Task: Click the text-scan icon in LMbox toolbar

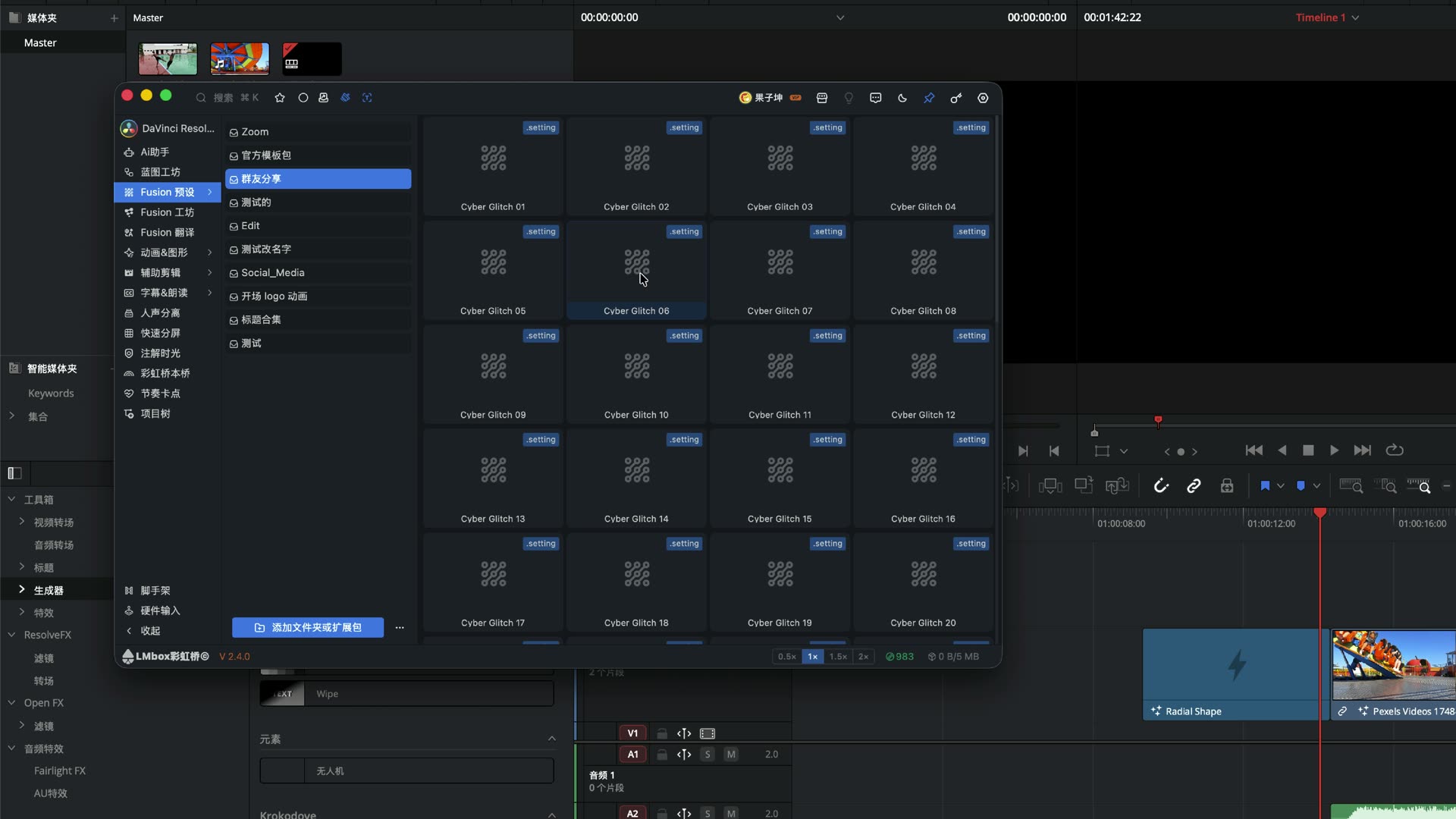Action: click(367, 98)
